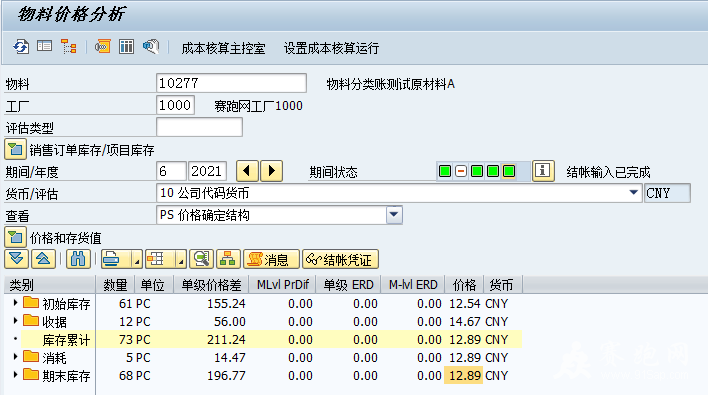Image resolution: width=708 pixels, height=395 pixels.
Task: Click the 工厂 input field with 1000
Action: click(x=175, y=105)
